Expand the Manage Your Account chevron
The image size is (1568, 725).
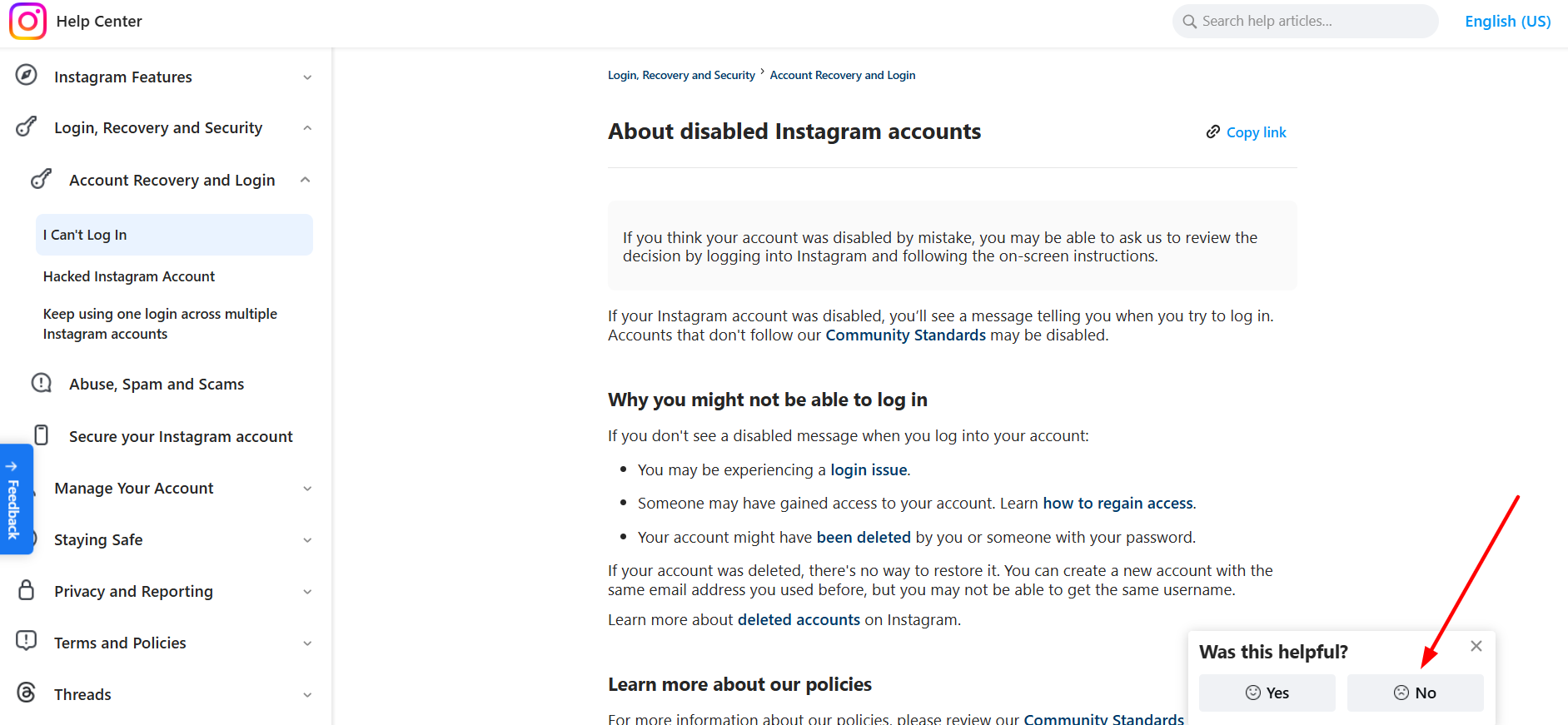(x=307, y=489)
